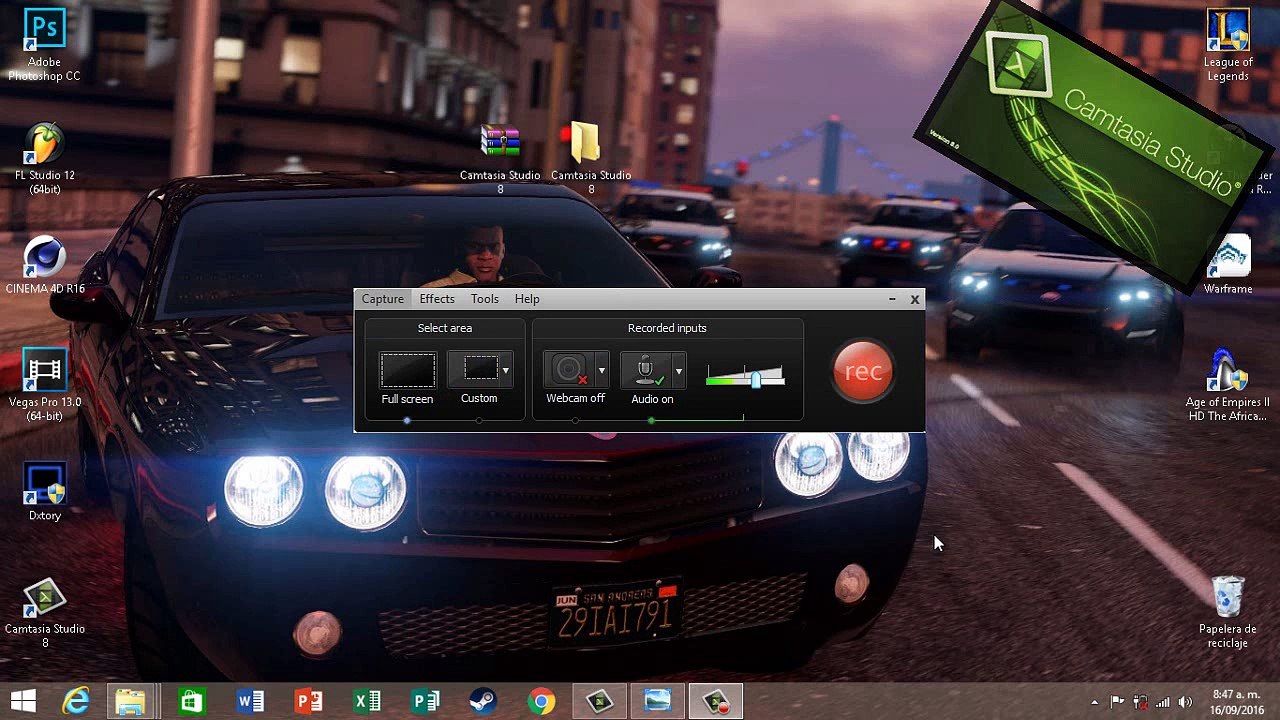Select the Papelera de reciclaje icon
This screenshot has height=720, width=1280.
pos(1227,612)
